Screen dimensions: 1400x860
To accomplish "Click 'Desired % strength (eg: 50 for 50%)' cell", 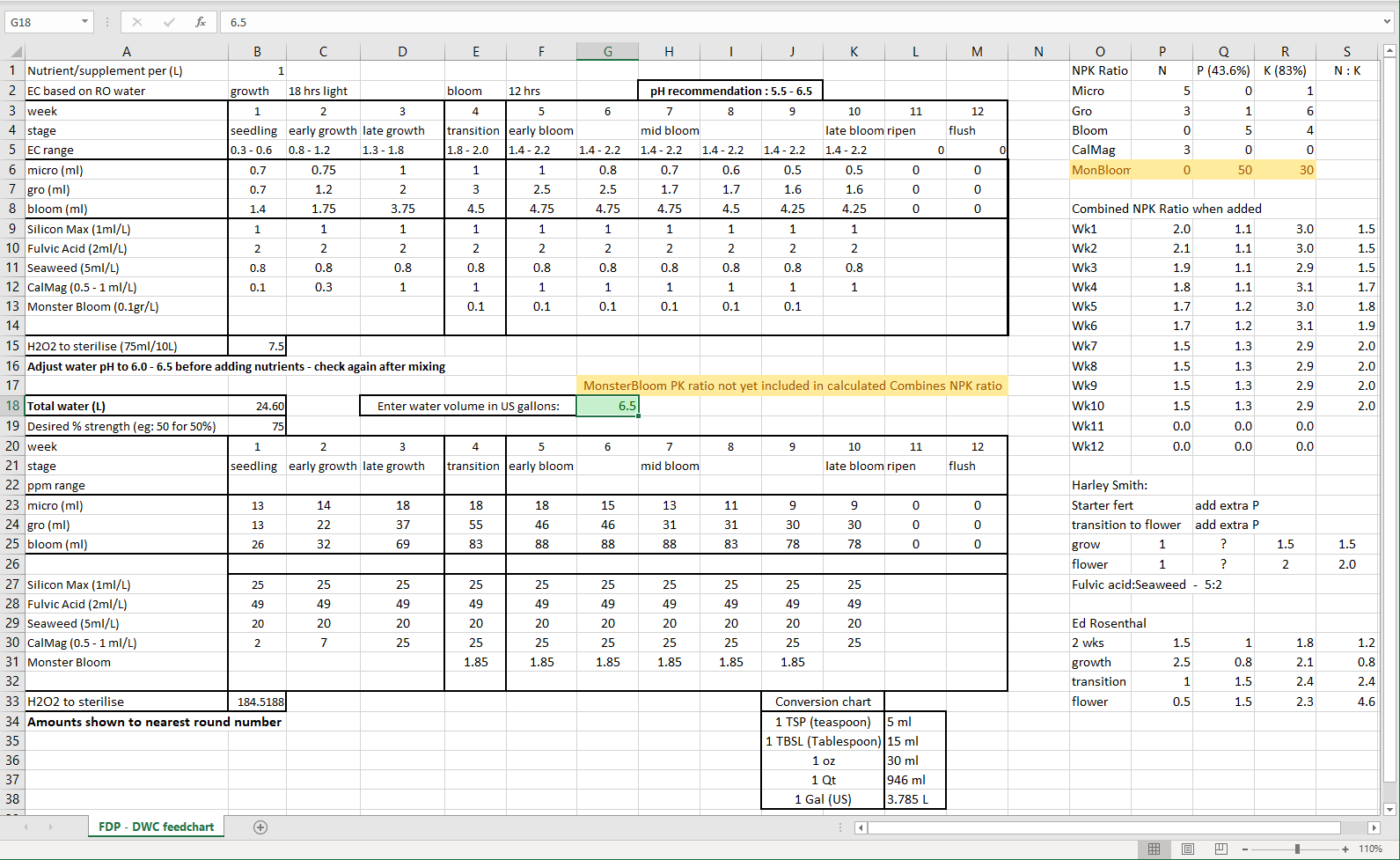I will click(x=127, y=426).
